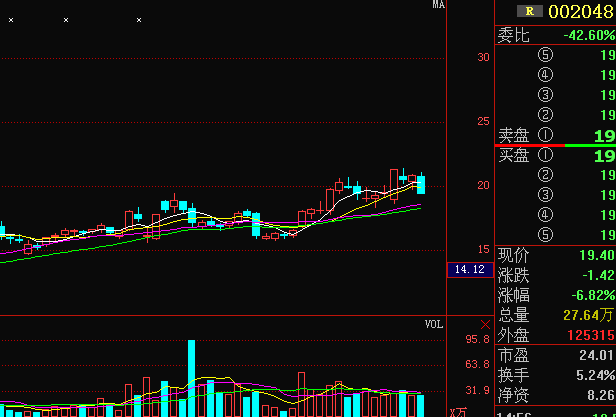The height and width of the screenshot is (417, 616).
Task: Click the -1.42 price change value
Action: tap(599, 275)
